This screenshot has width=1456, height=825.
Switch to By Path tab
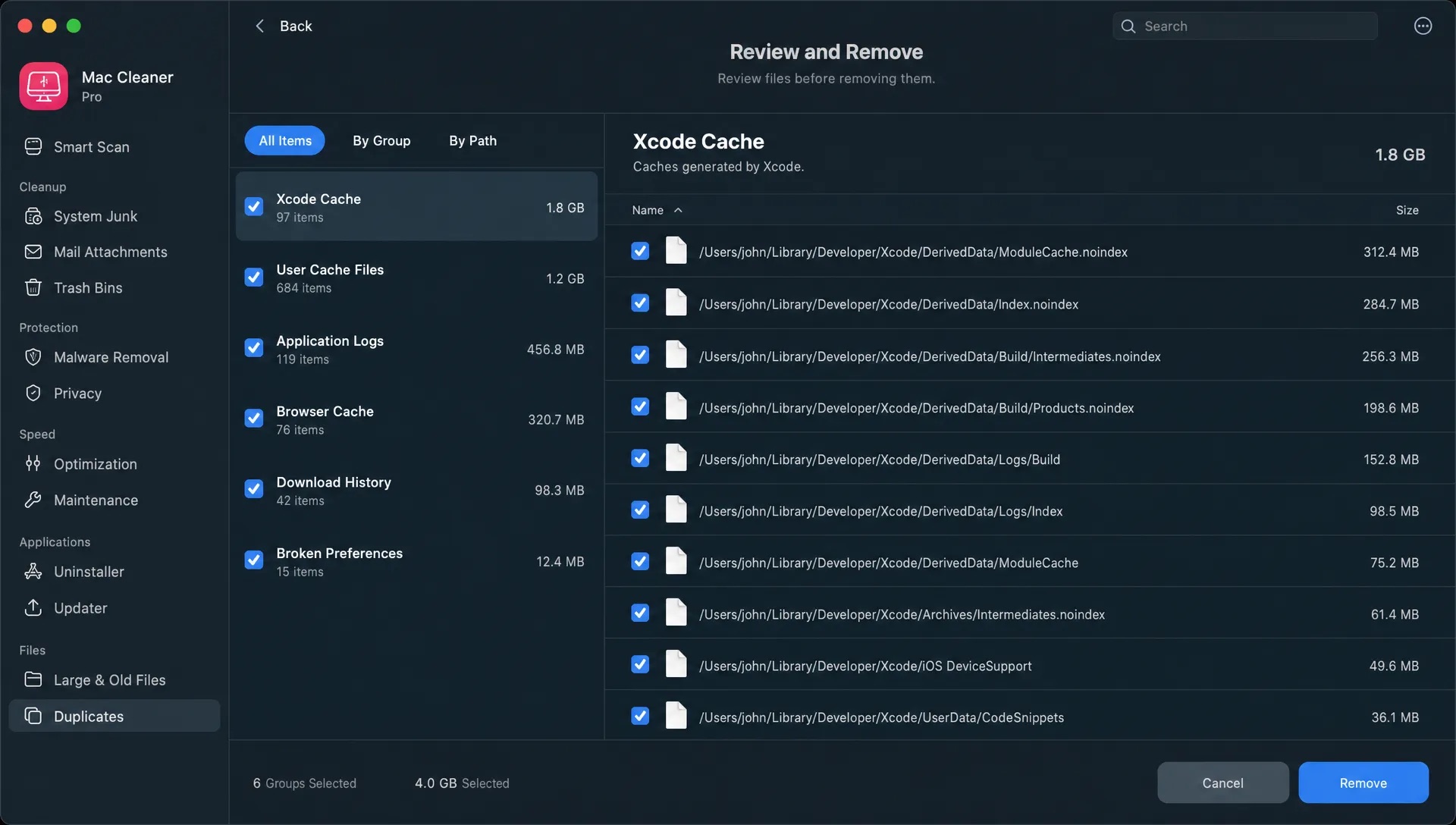click(x=472, y=140)
